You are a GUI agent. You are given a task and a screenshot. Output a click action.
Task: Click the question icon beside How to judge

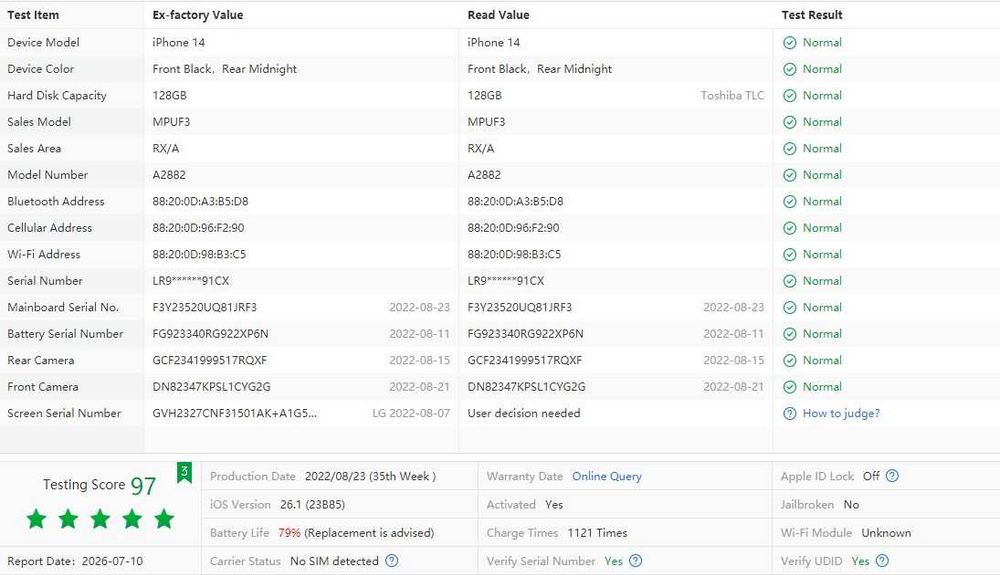[x=790, y=413]
